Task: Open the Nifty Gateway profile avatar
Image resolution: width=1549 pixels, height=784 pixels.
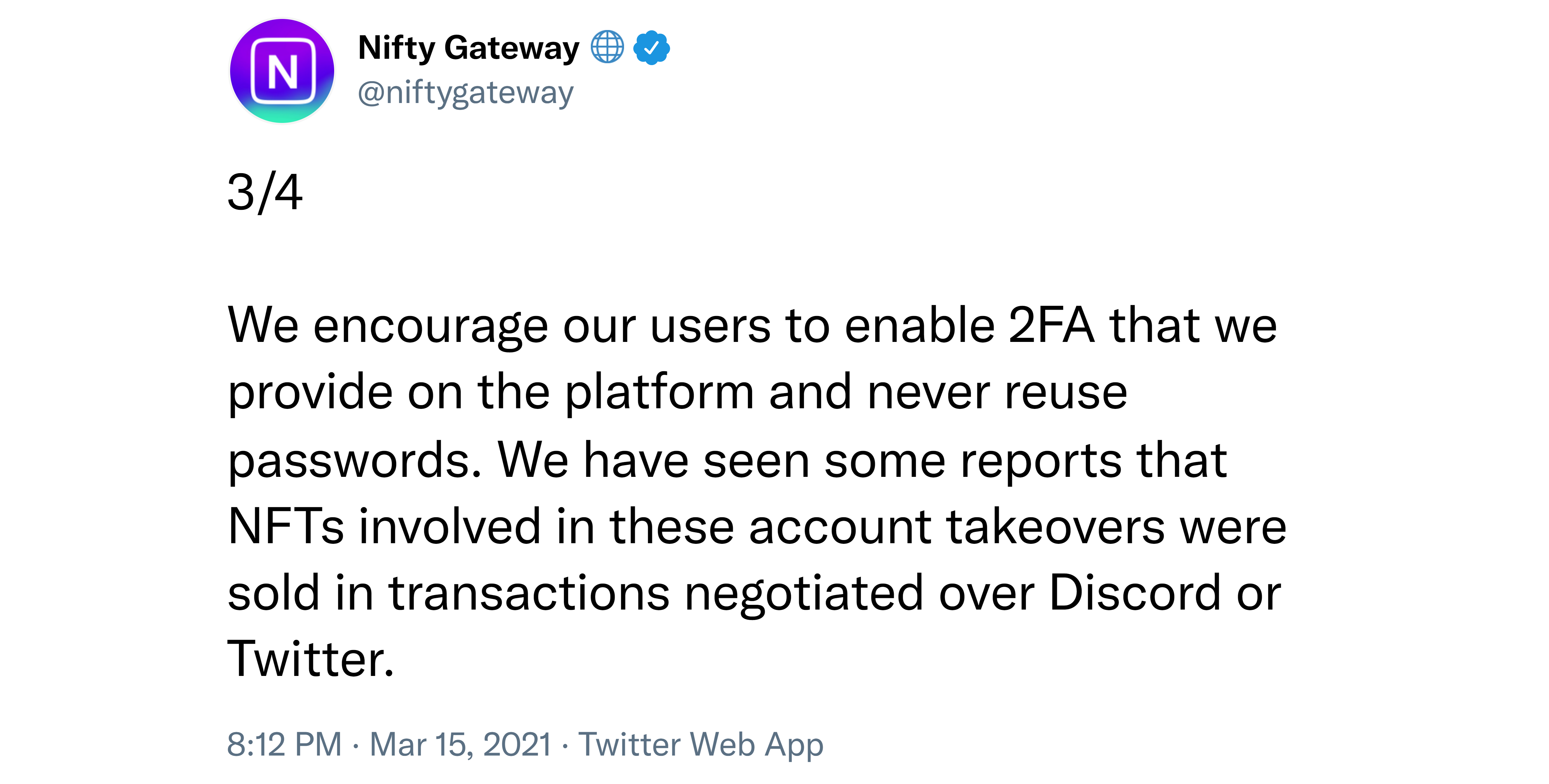Action: click(x=282, y=71)
